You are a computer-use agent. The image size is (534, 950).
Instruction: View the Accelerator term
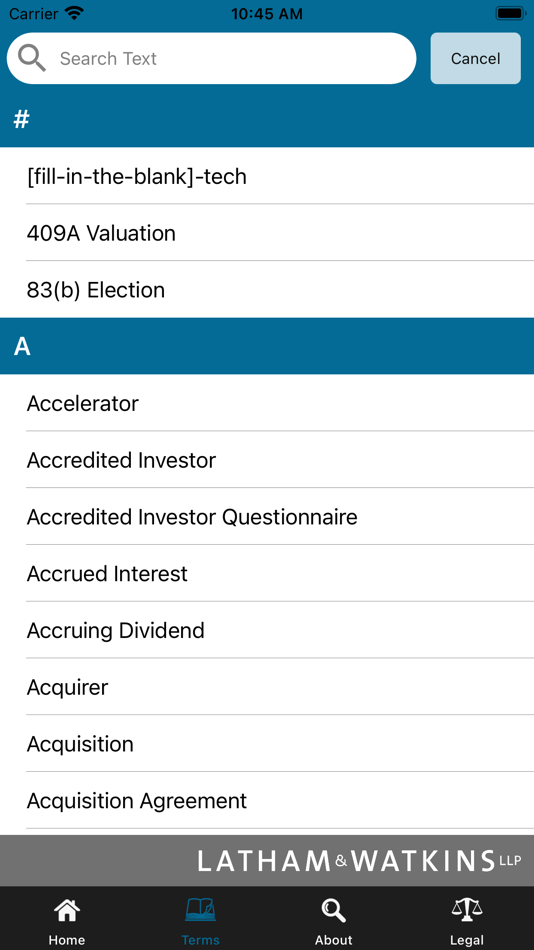point(267,404)
